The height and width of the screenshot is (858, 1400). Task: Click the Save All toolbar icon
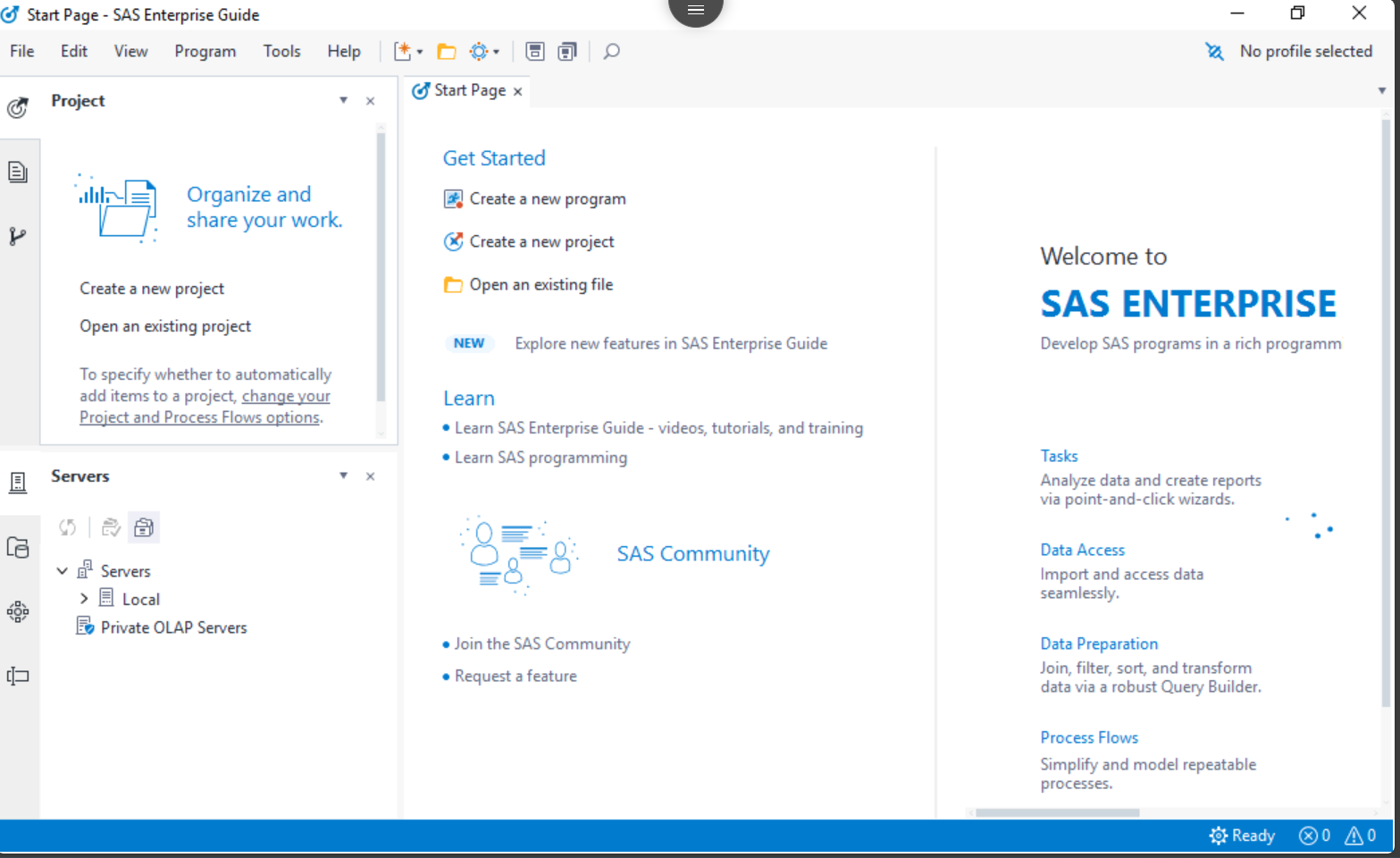567,52
